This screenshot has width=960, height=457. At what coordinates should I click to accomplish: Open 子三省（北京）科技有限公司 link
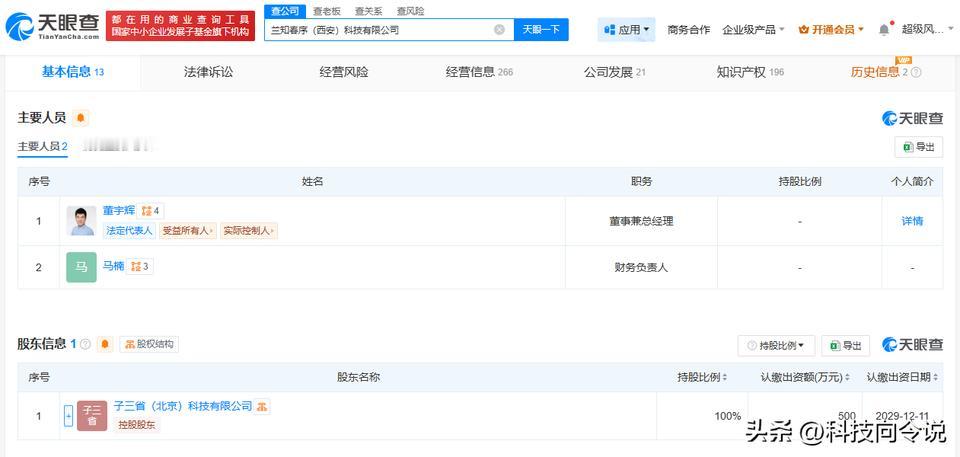click(x=183, y=406)
